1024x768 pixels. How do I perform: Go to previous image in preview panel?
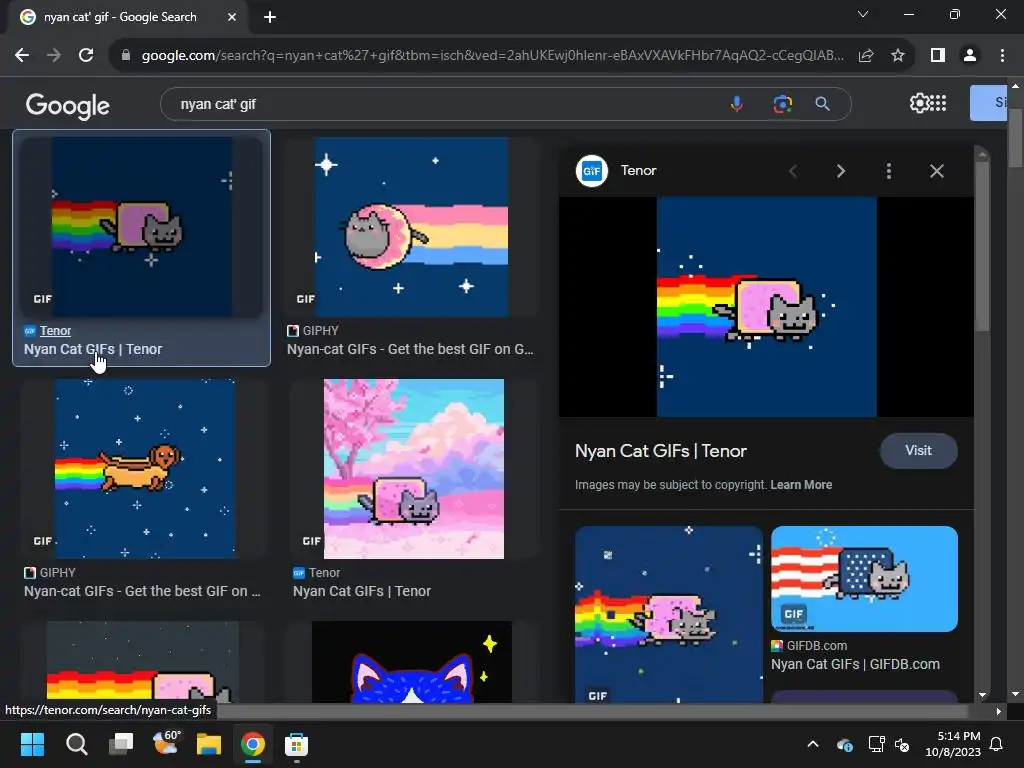[x=793, y=171]
